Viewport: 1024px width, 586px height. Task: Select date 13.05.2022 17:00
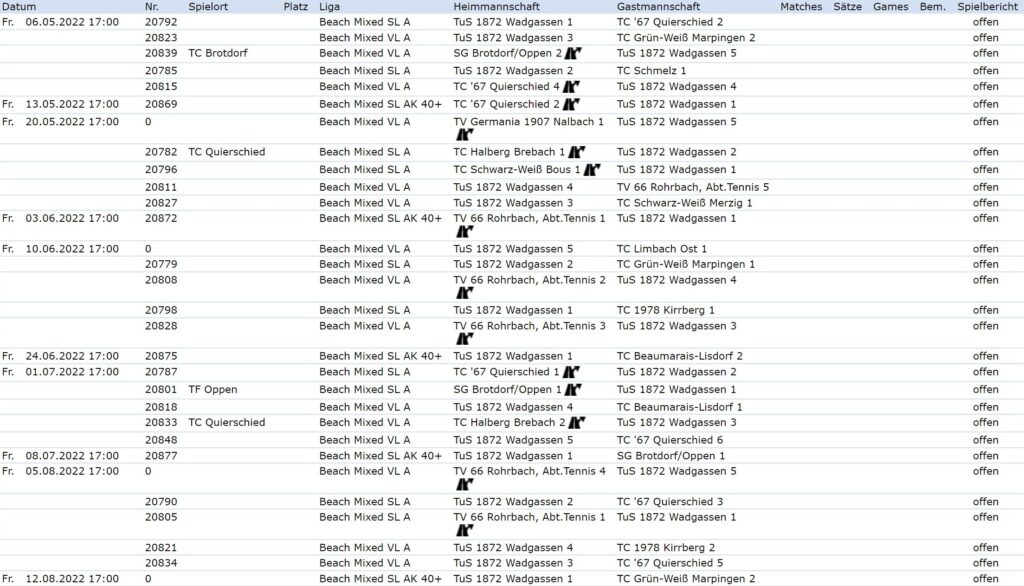coord(72,105)
